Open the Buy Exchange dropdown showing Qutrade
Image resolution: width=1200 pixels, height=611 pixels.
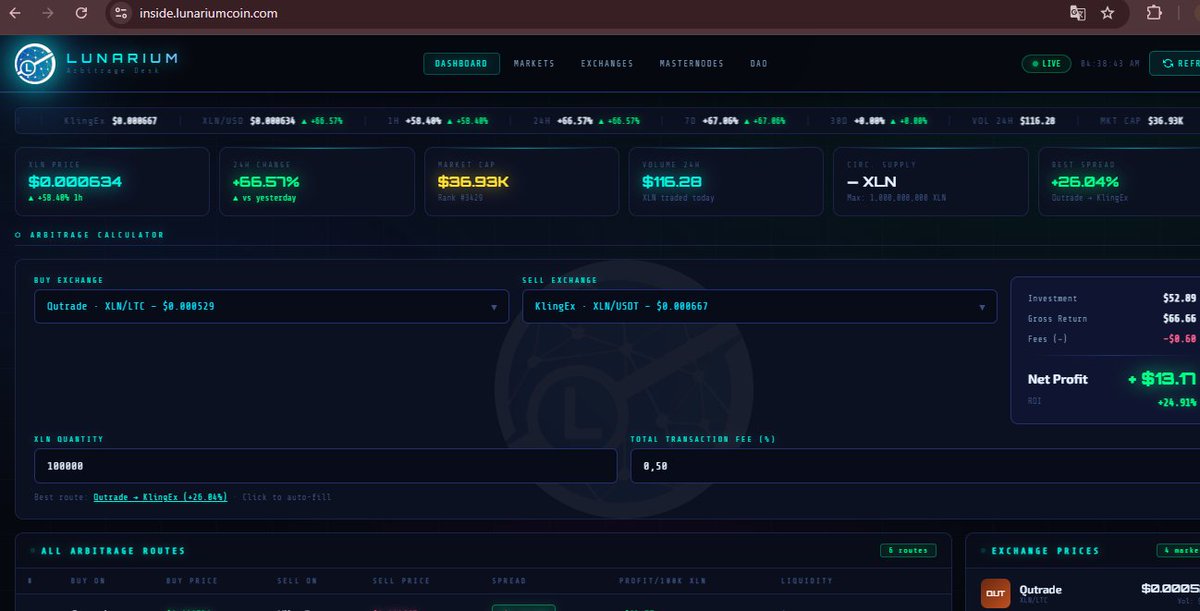tap(271, 306)
